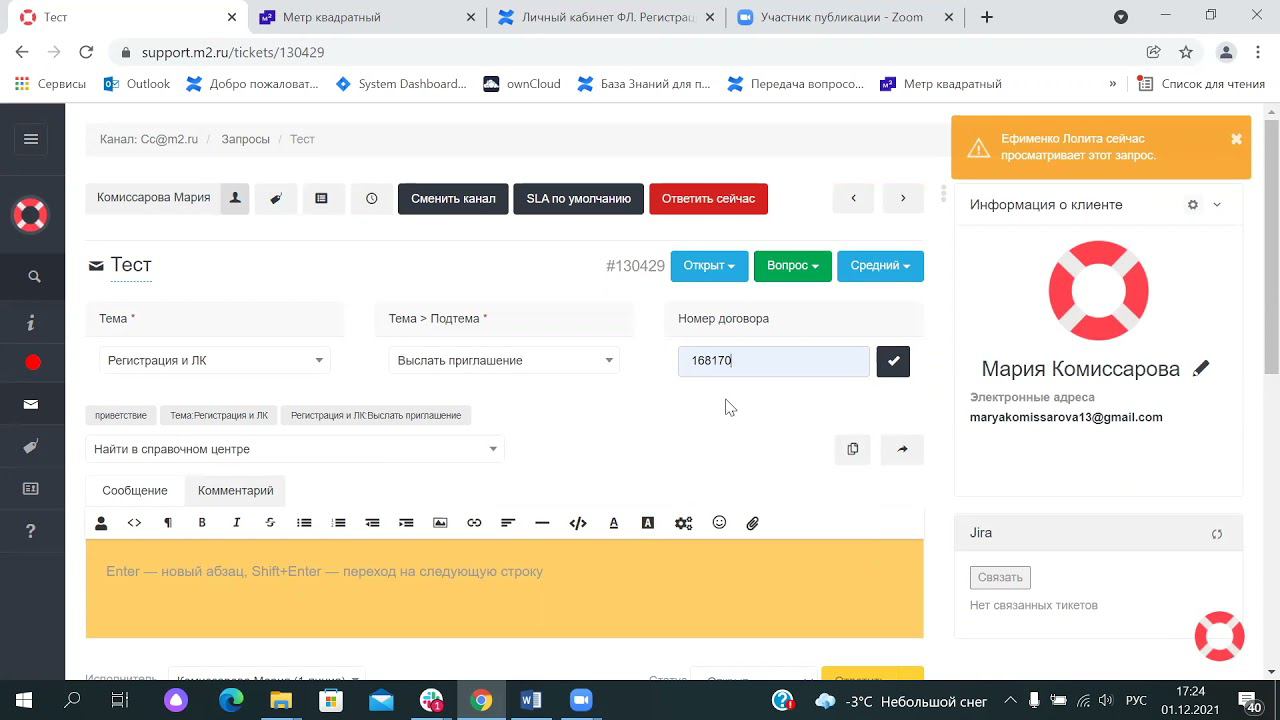
Task: Open Word from the Windows taskbar
Action: tap(531, 700)
